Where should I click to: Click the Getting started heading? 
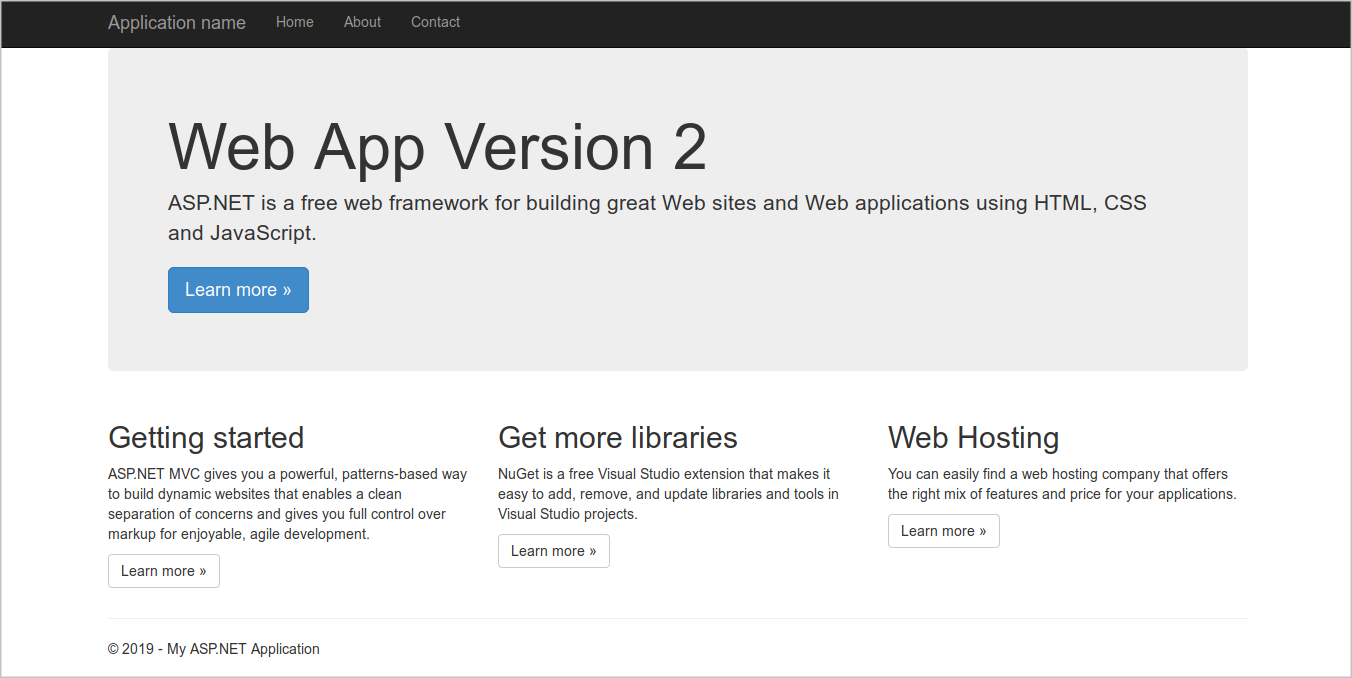pos(206,438)
